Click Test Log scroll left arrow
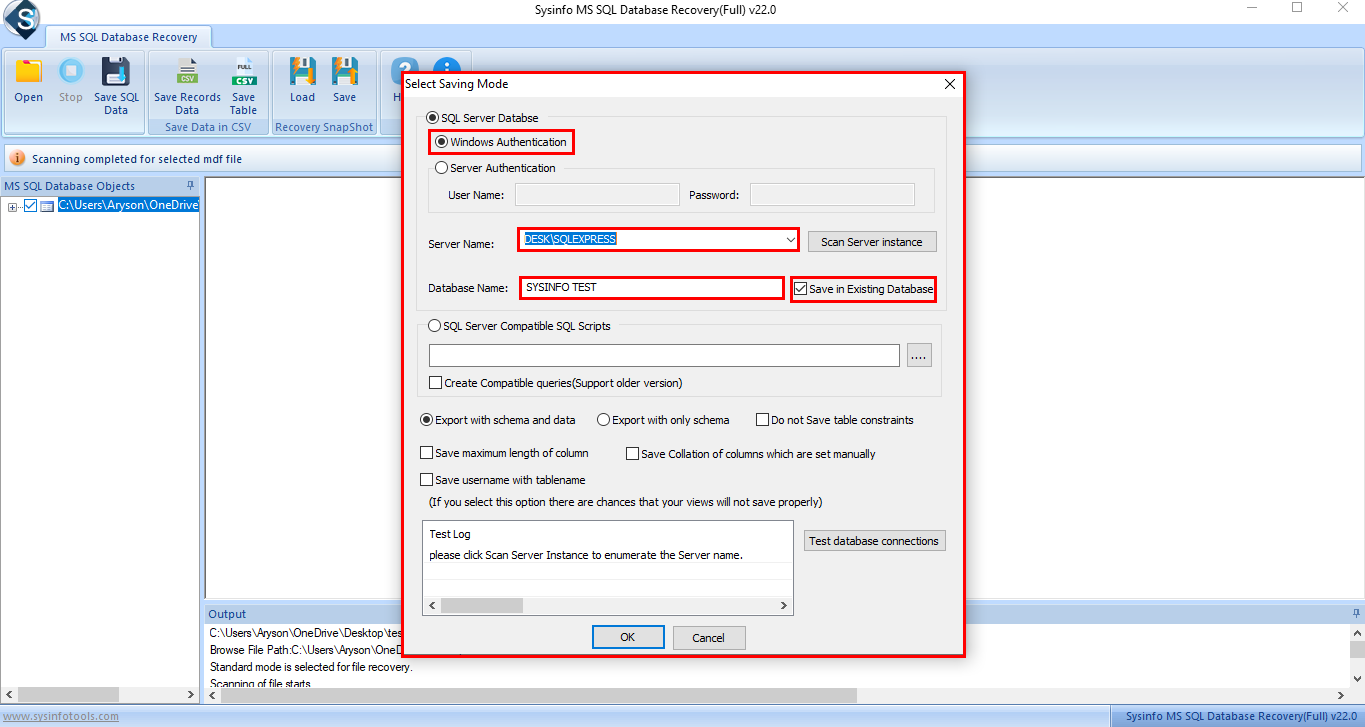 point(432,605)
